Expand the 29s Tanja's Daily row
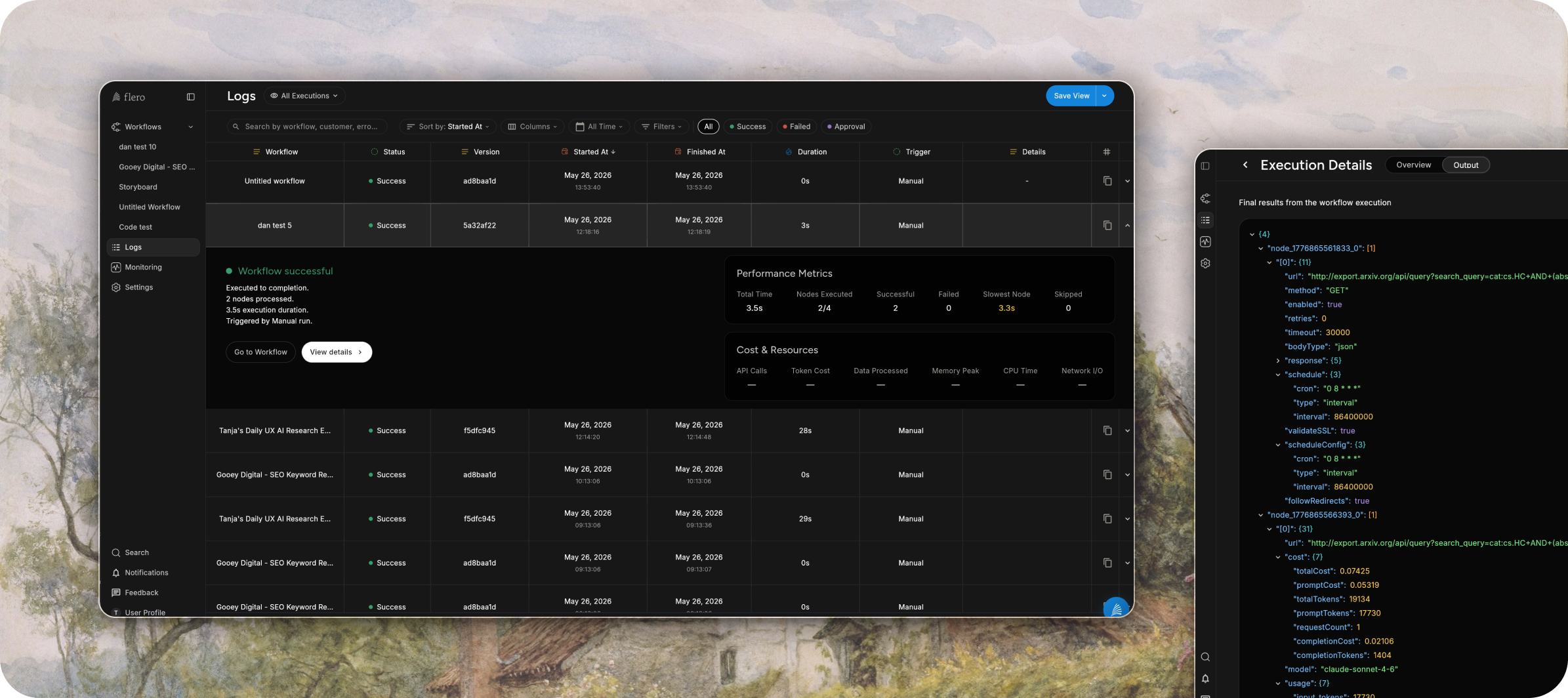 click(x=1128, y=519)
